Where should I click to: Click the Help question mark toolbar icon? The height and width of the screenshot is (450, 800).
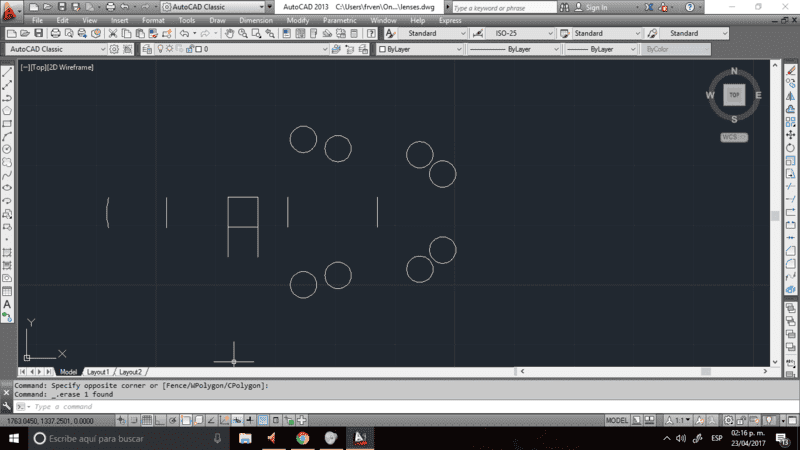pos(371,34)
